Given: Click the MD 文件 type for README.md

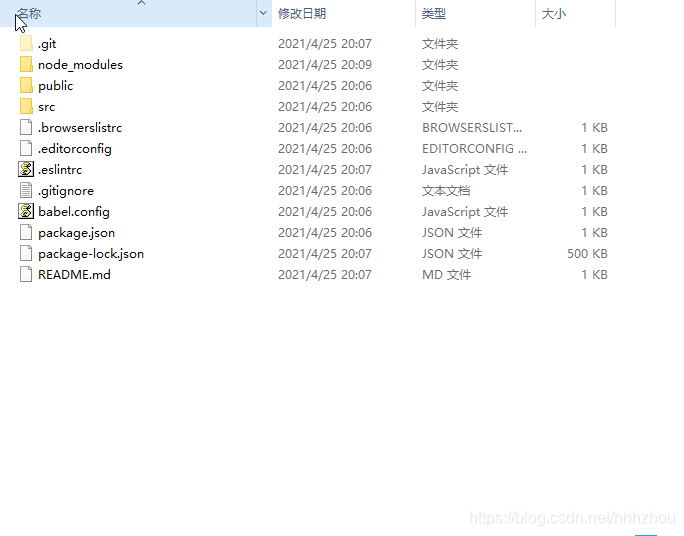Looking at the screenshot, I should 446,275.
